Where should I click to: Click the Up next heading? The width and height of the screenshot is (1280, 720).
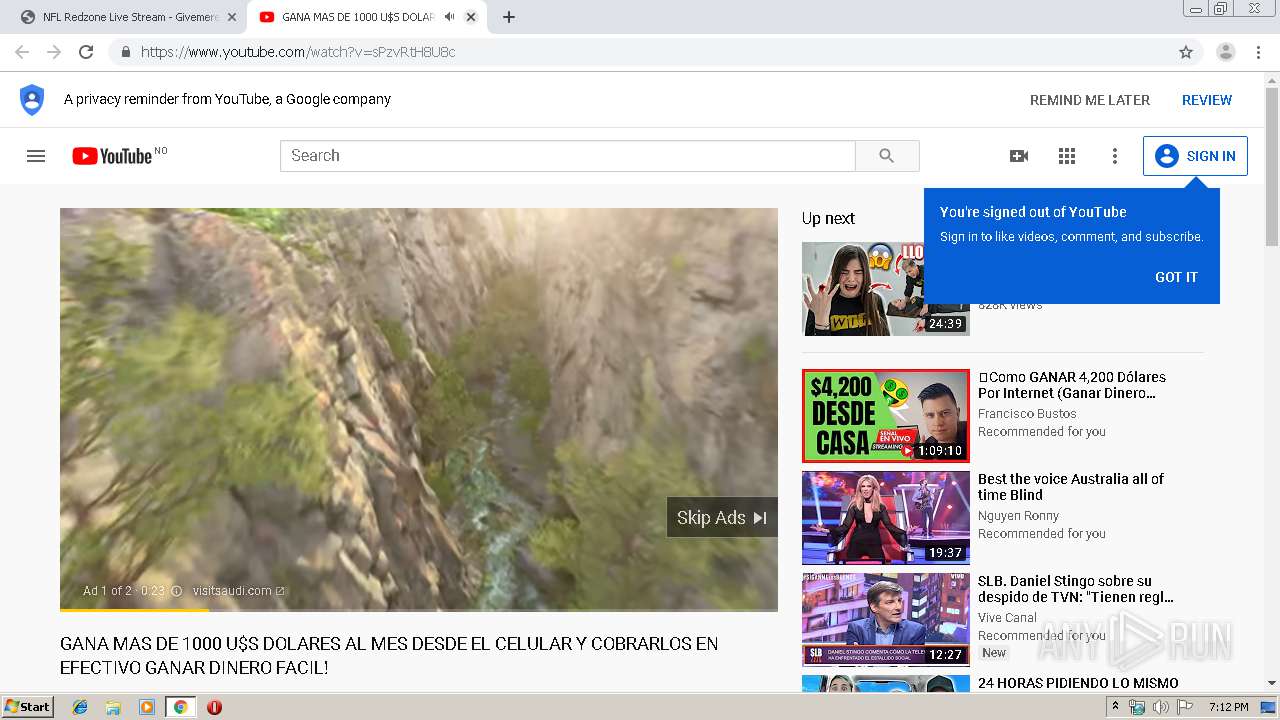(828, 218)
